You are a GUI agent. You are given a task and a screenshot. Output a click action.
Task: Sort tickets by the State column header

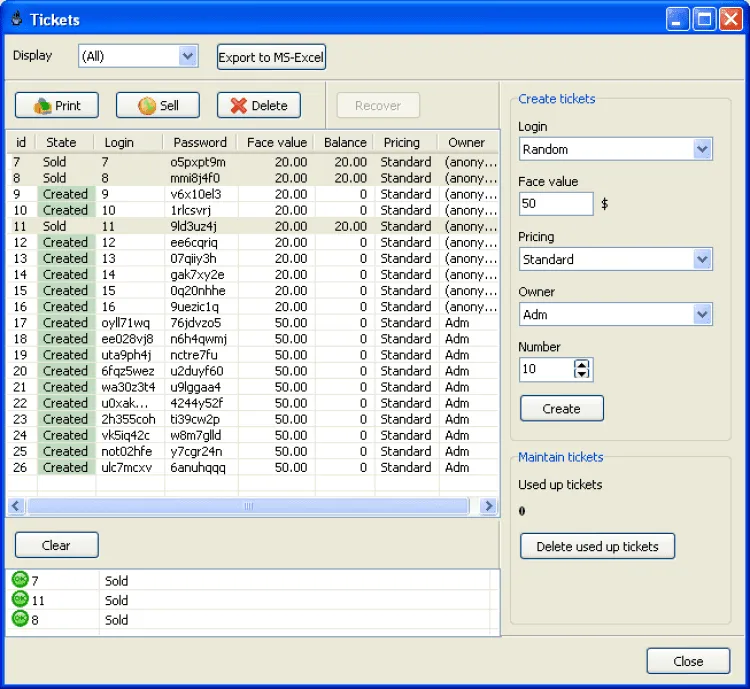[x=61, y=142]
